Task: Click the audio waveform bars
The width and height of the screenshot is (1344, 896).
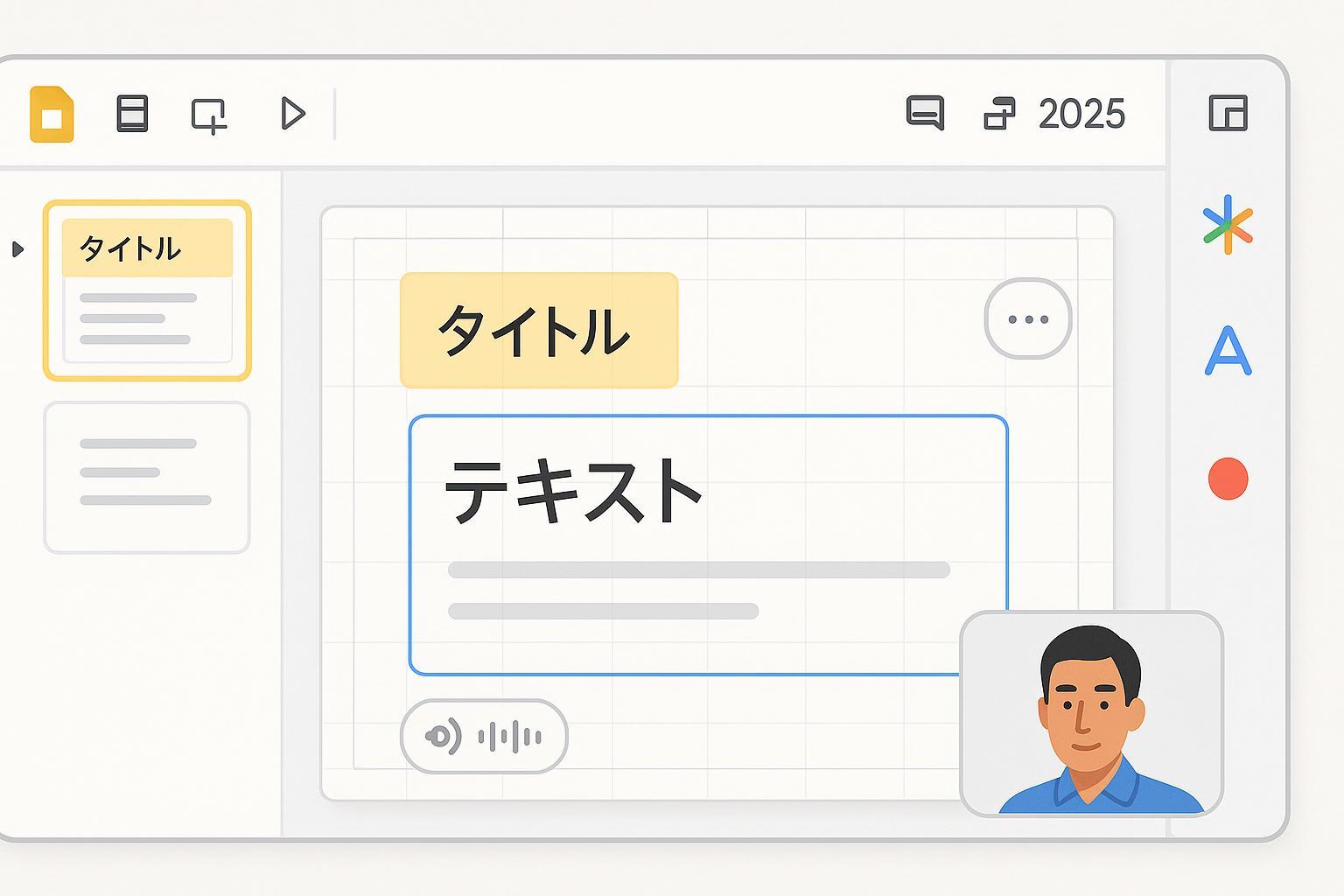Action: [x=510, y=737]
